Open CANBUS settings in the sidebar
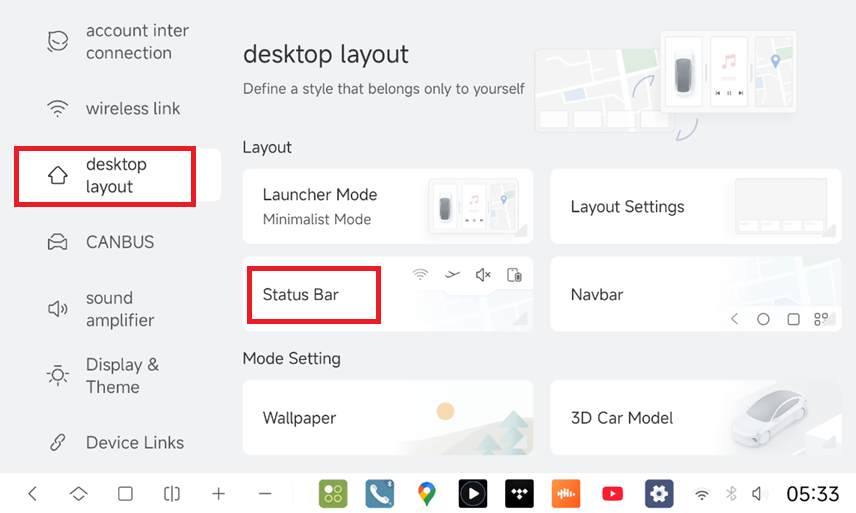 118,242
